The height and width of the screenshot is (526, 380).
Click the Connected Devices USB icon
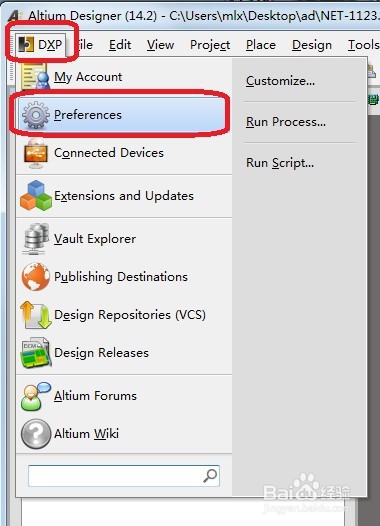36,153
